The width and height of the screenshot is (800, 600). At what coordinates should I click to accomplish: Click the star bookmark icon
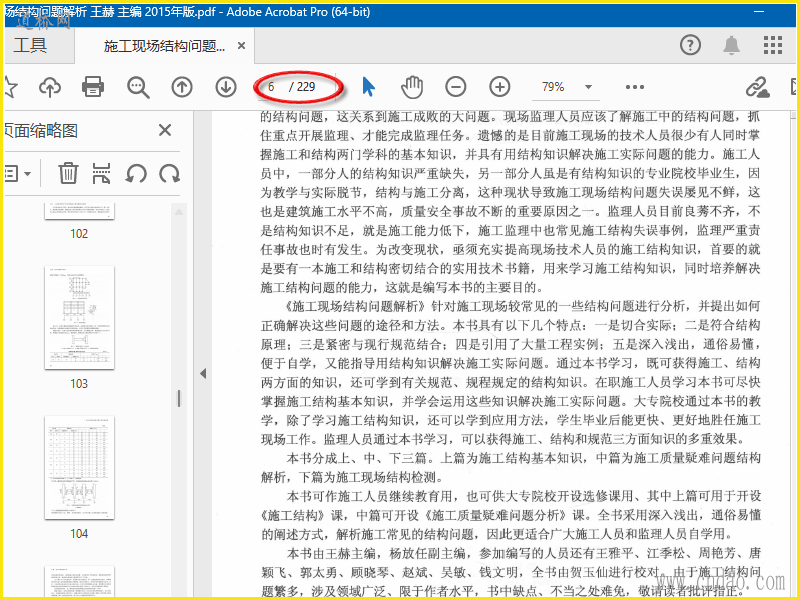[x=10, y=87]
